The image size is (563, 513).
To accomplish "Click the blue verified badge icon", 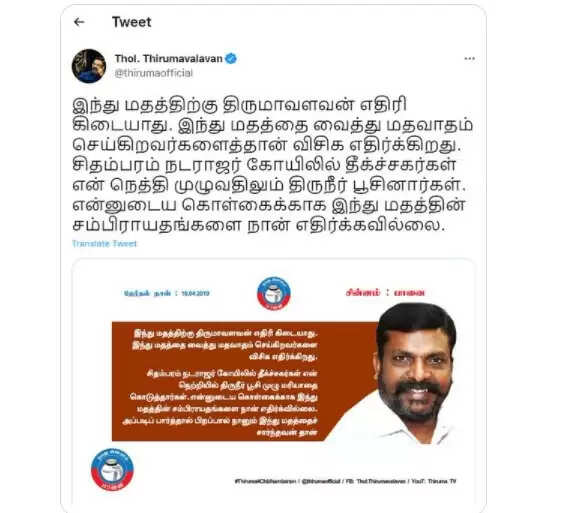I will (231, 59).
